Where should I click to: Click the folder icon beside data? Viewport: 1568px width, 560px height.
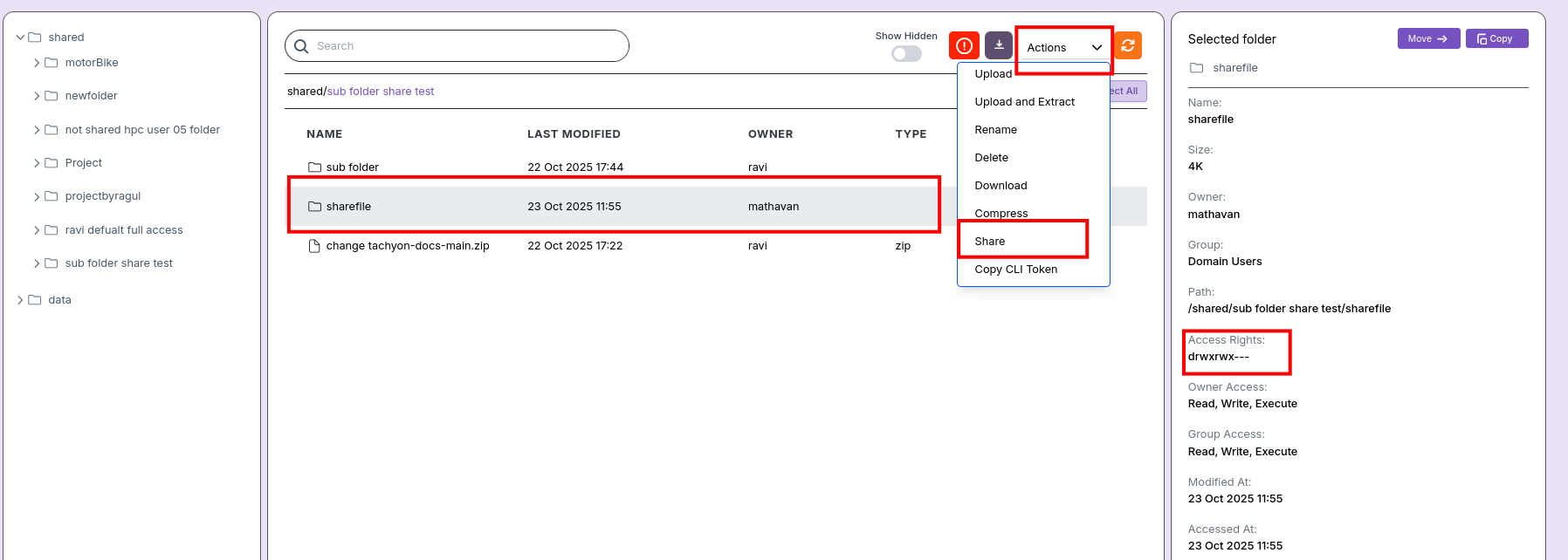[35, 300]
